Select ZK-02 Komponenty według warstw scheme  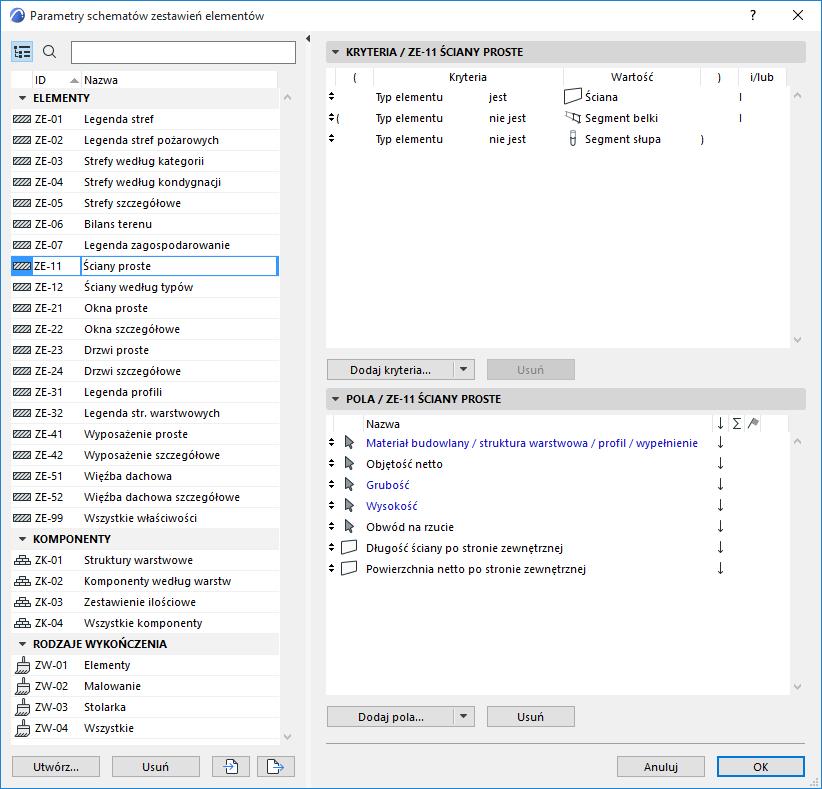click(145, 581)
